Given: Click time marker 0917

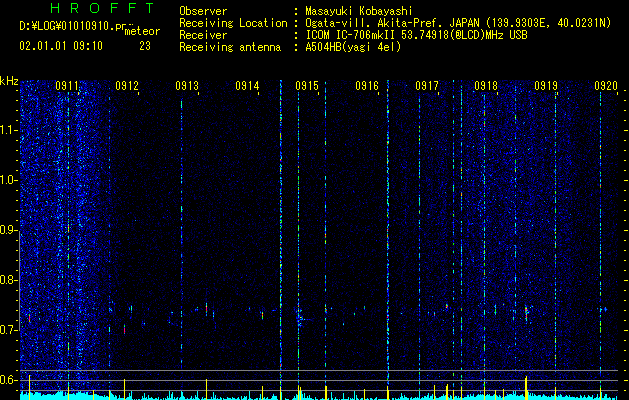Looking at the screenshot, I should [x=427, y=85].
